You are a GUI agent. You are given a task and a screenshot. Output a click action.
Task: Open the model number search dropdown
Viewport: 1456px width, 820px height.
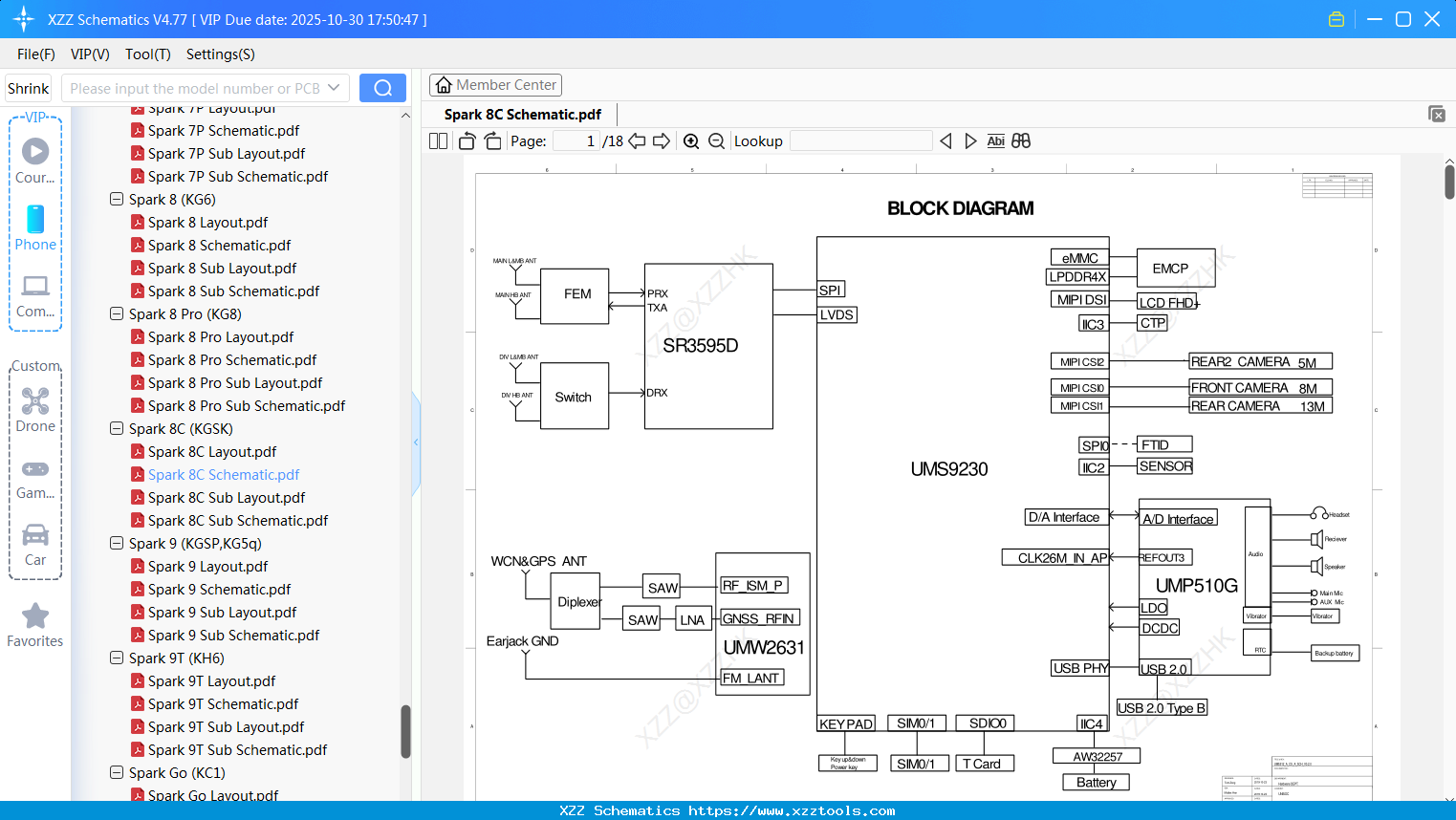pos(337,87)
